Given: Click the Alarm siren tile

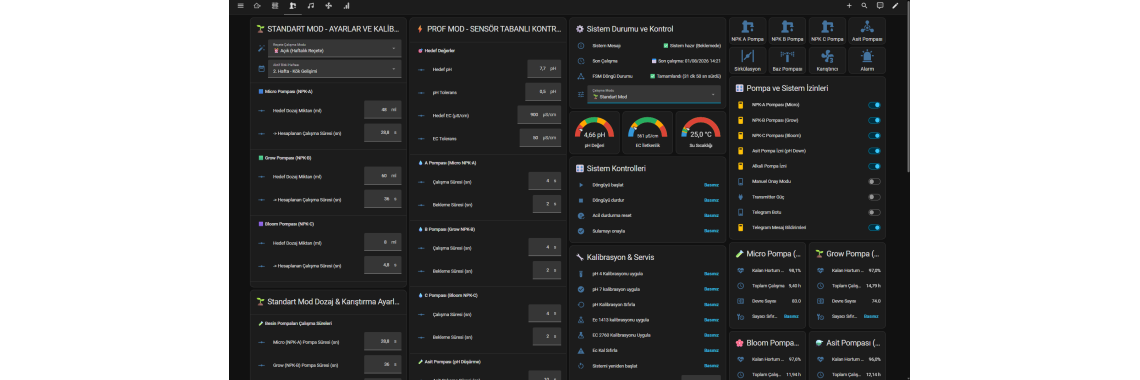Looking at the screenshot, I should [x=867, y=60].
